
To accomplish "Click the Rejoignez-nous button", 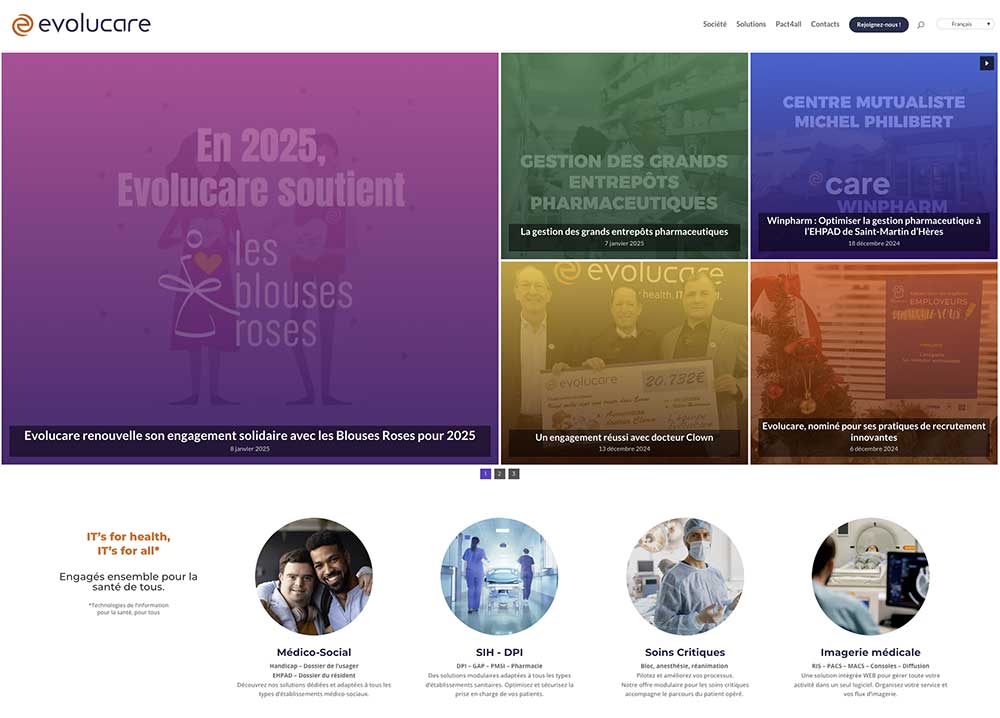I will [x=878, y=24].
